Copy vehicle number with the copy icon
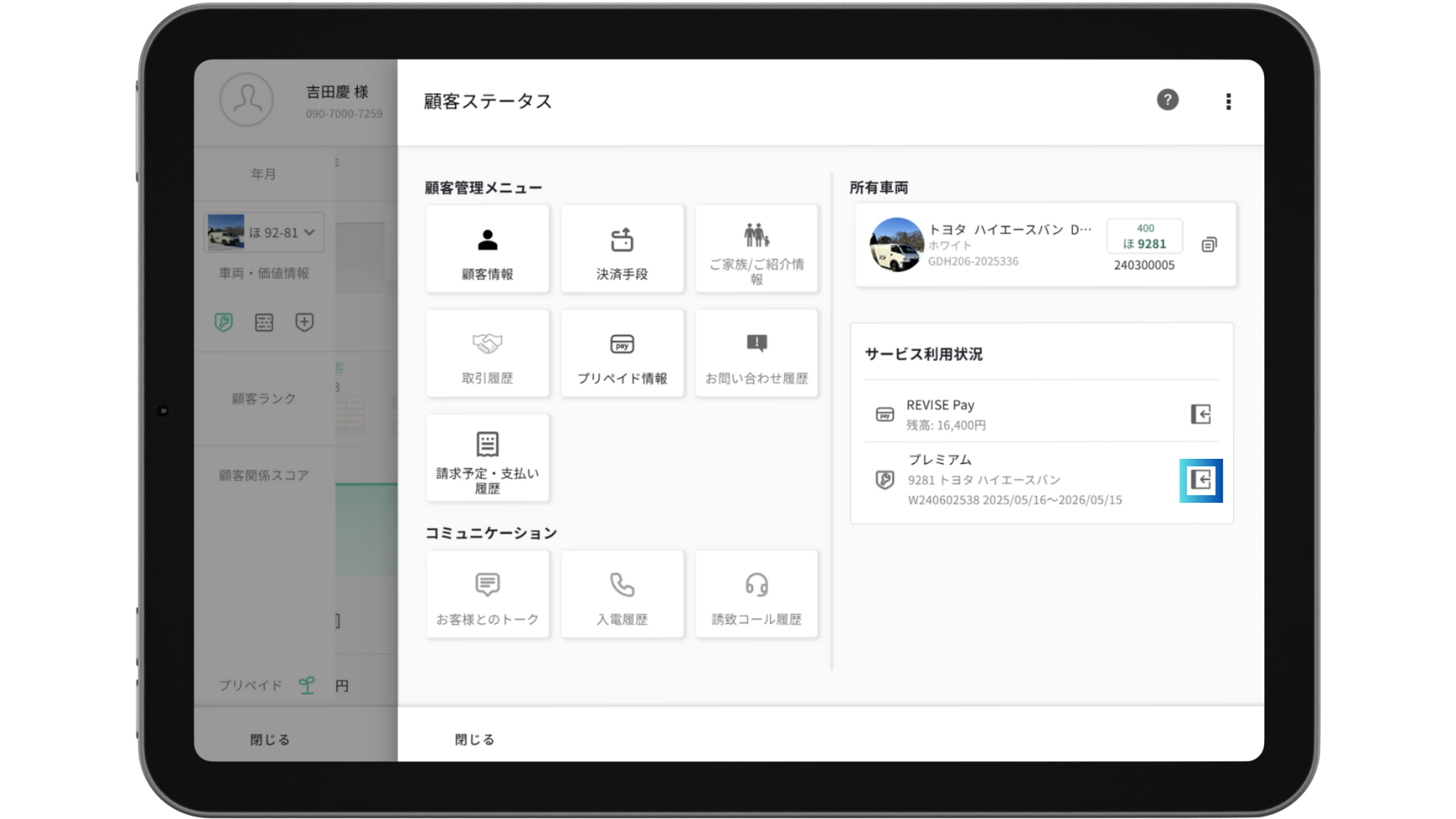 pyautogui.click(x=1209, y=244)
